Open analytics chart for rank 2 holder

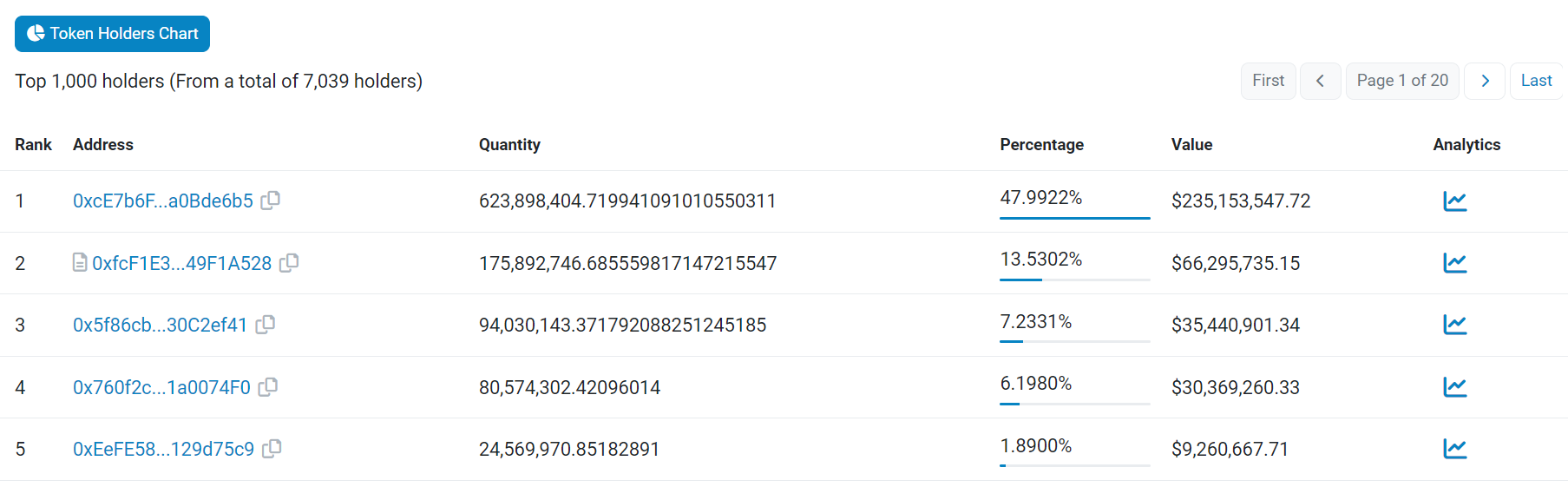coord(1454,263)
